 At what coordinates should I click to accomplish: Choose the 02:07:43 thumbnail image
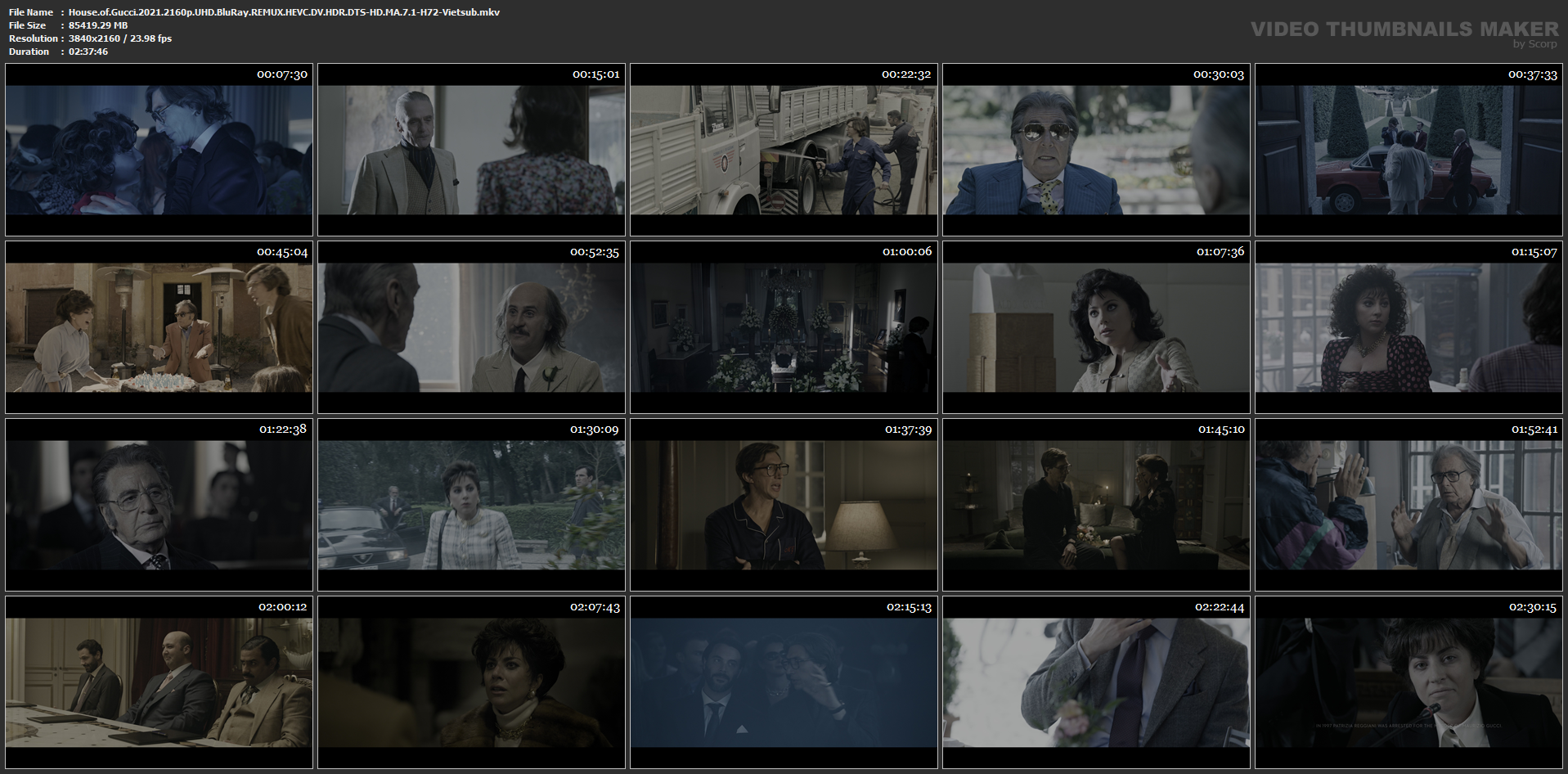point(471,682)
